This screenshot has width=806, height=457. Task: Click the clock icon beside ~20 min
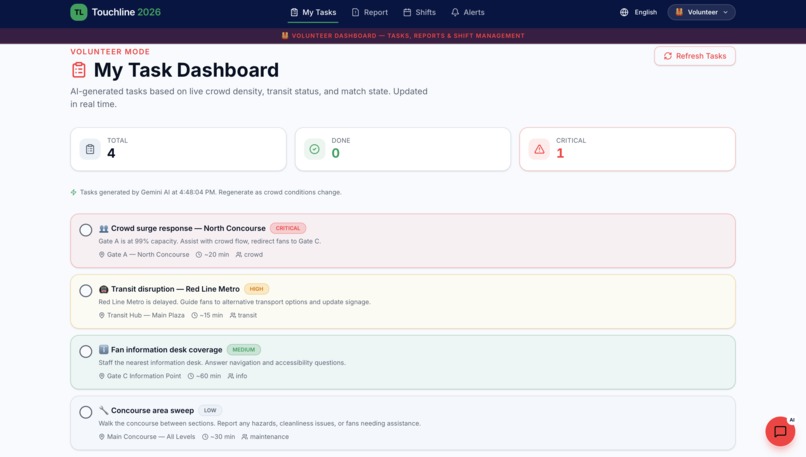(199, 254)
